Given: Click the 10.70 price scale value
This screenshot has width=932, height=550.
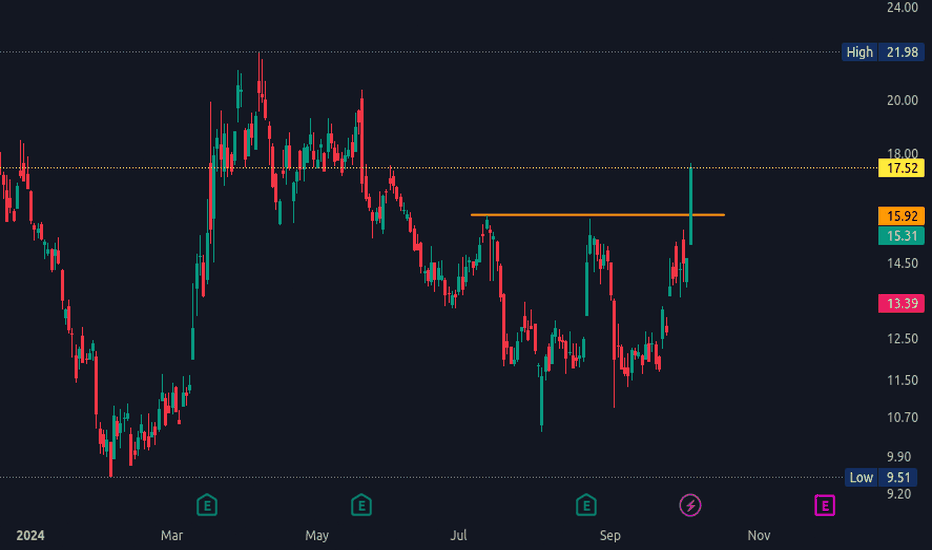Looking at the screenshot, I should coord(902,417).
